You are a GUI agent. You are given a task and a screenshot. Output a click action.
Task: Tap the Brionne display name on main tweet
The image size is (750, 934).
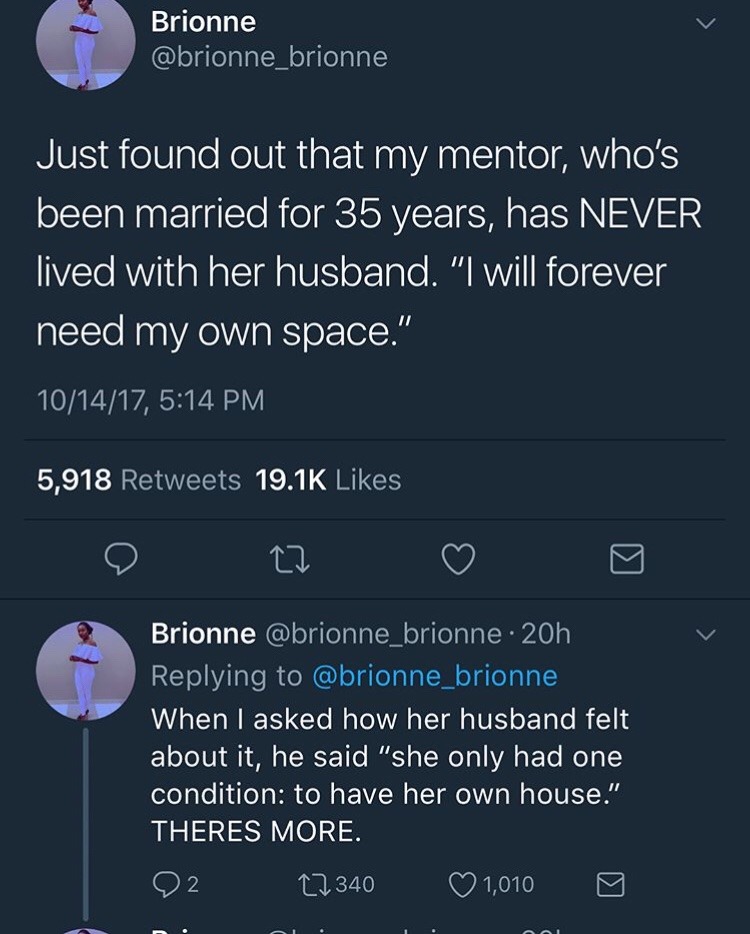[x=203, y=21]
